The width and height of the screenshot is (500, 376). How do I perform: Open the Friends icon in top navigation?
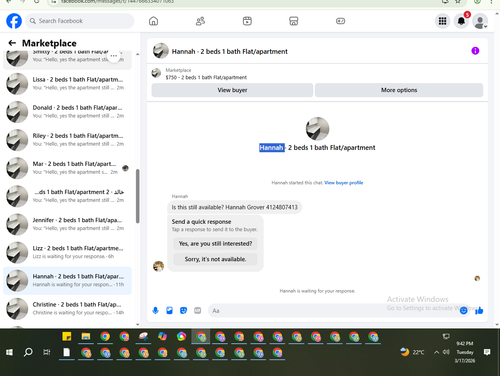point(200,21)
